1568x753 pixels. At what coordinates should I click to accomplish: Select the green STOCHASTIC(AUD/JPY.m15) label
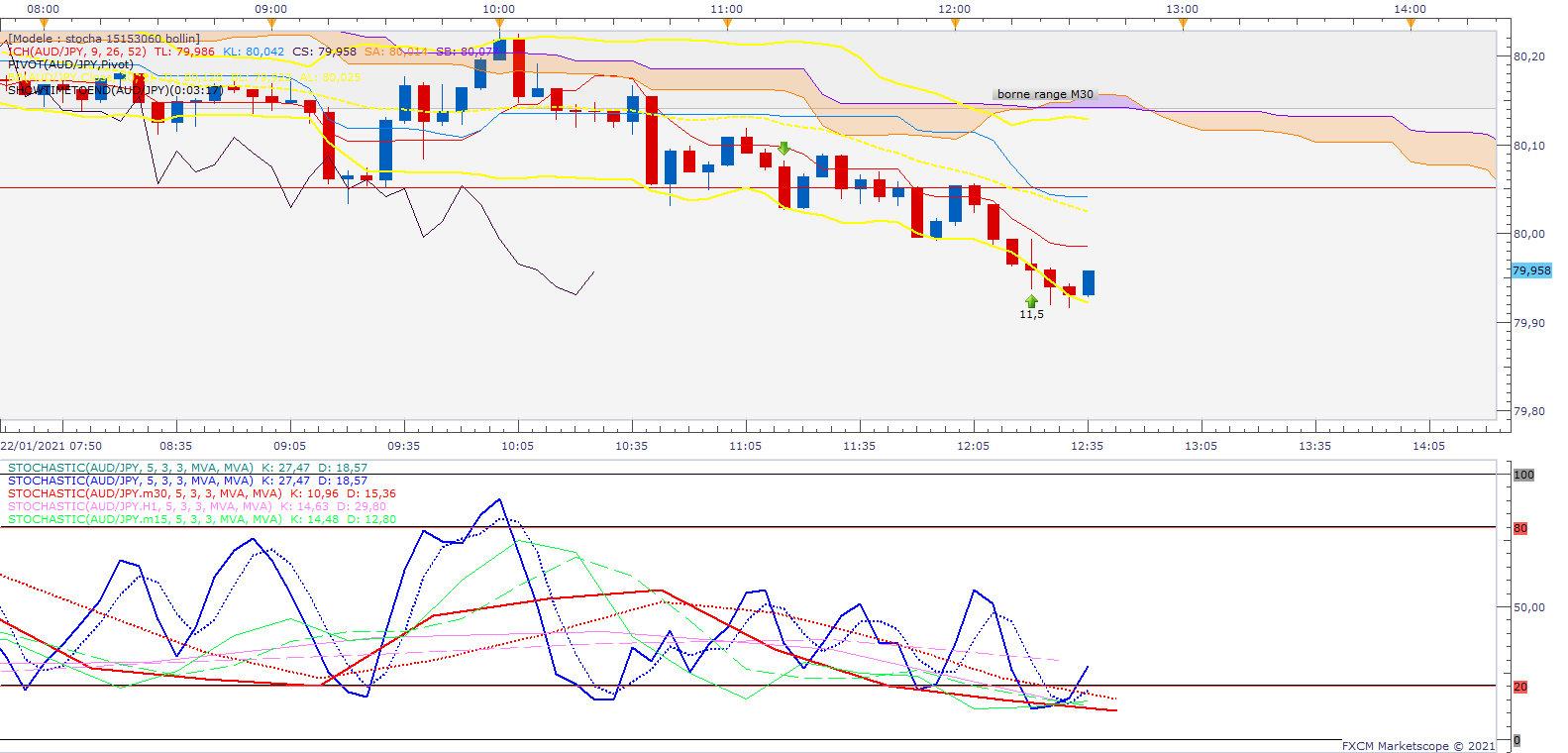(x=202, y=519)
